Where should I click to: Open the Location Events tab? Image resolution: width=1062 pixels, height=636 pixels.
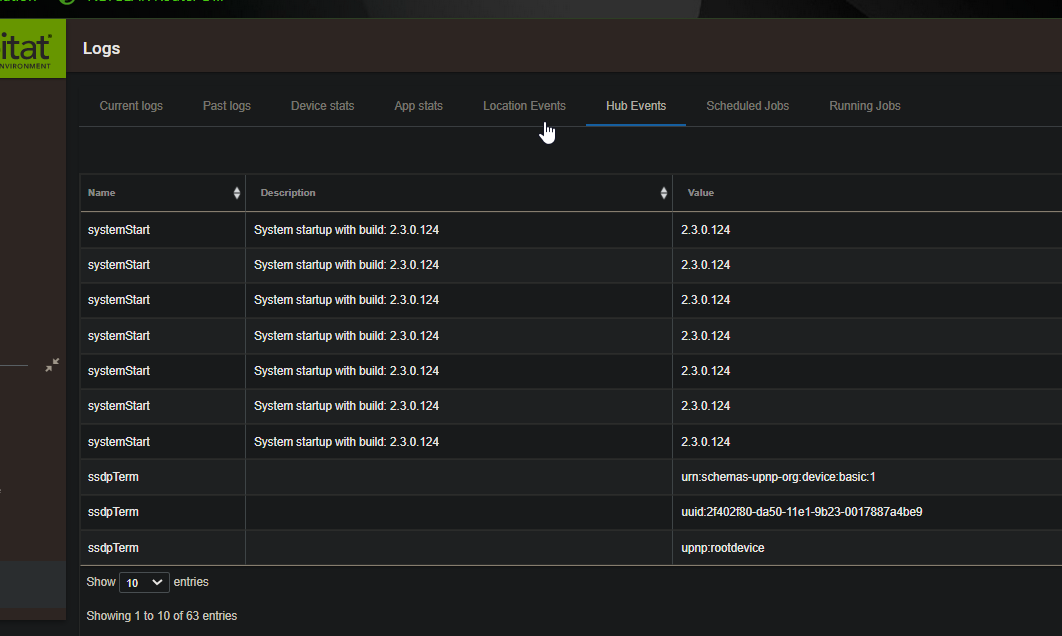[524, 106]
